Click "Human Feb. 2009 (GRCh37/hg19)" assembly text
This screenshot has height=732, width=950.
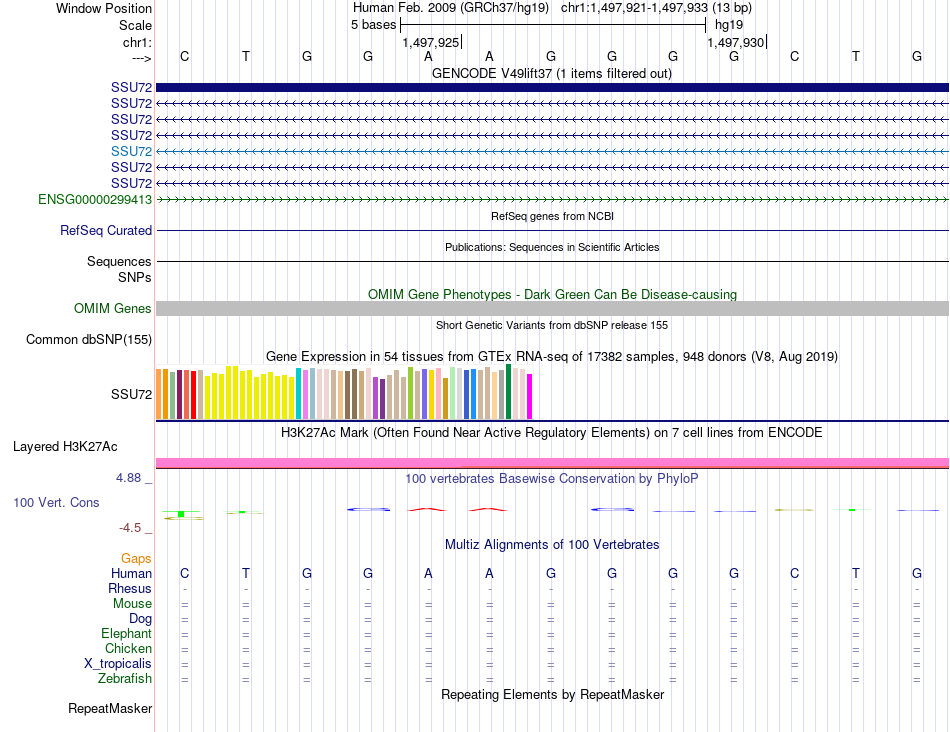451,8
